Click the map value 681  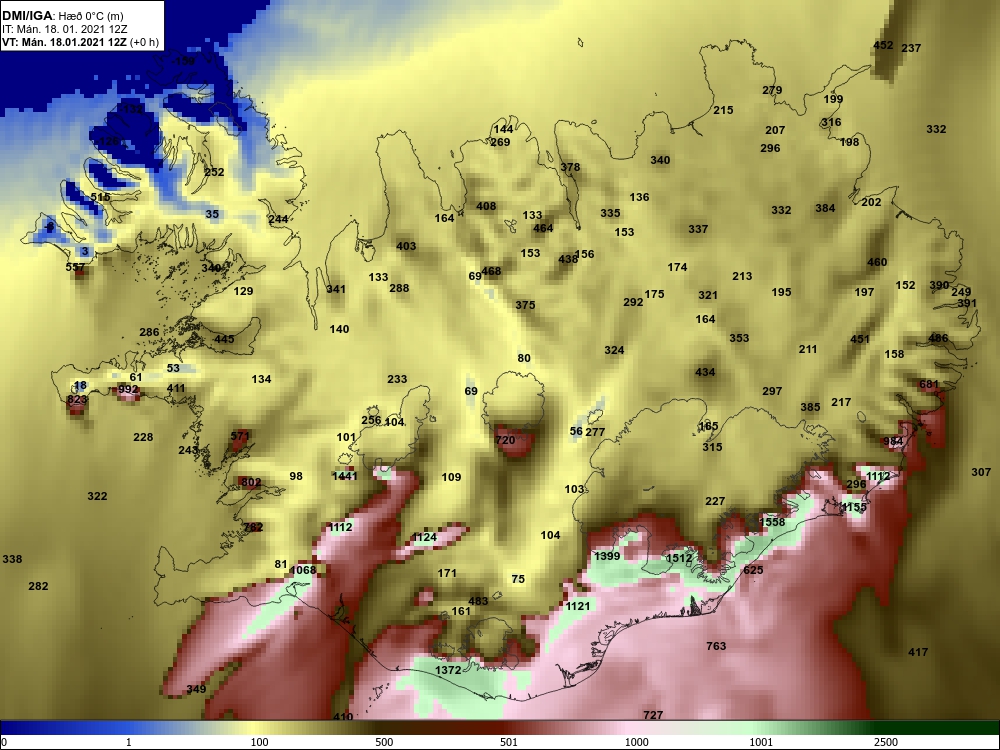pyautogui.click(x=929, y=384)
